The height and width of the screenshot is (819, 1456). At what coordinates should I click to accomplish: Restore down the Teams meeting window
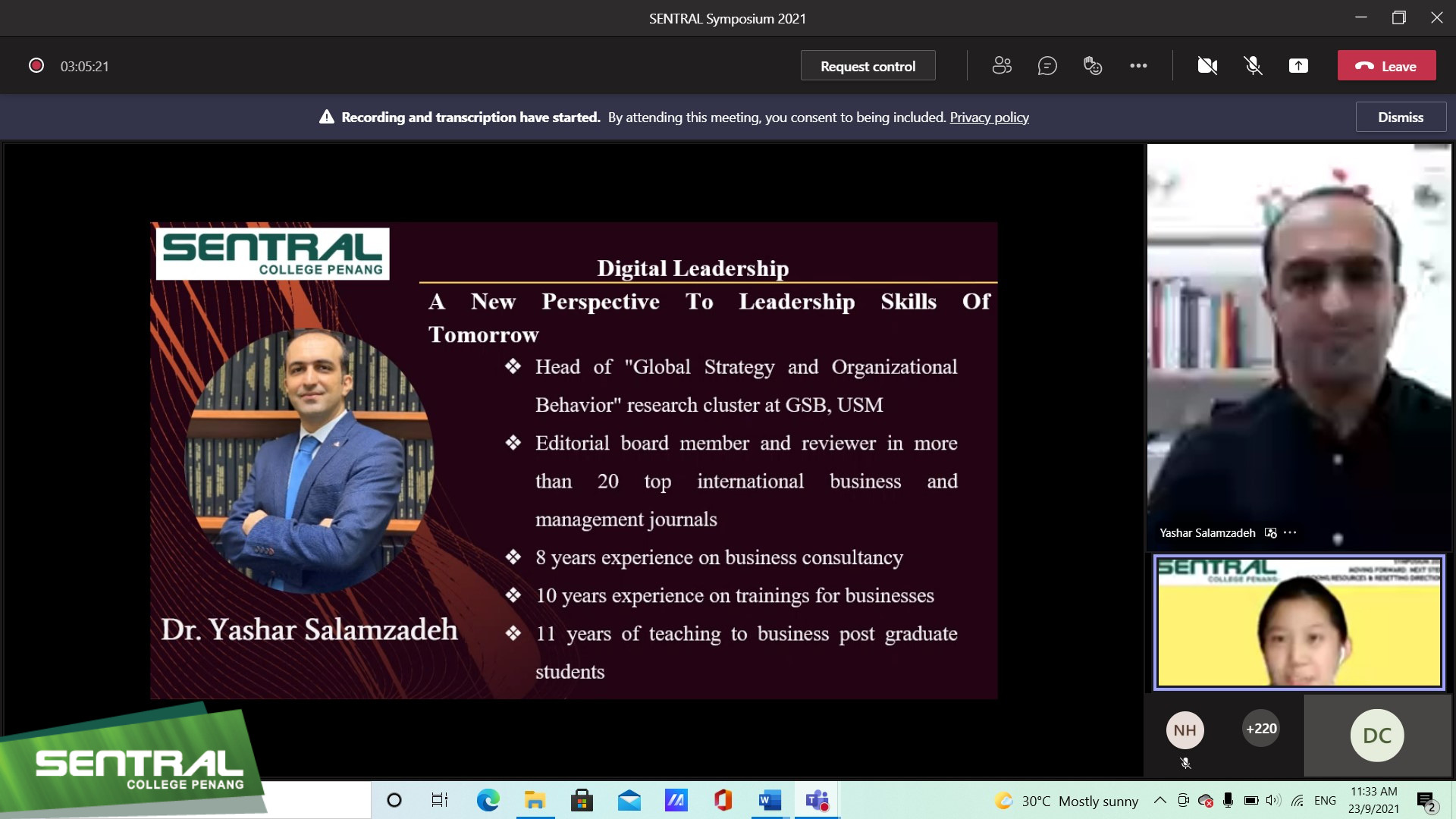pyautogui.click(x=1399, y=17)
